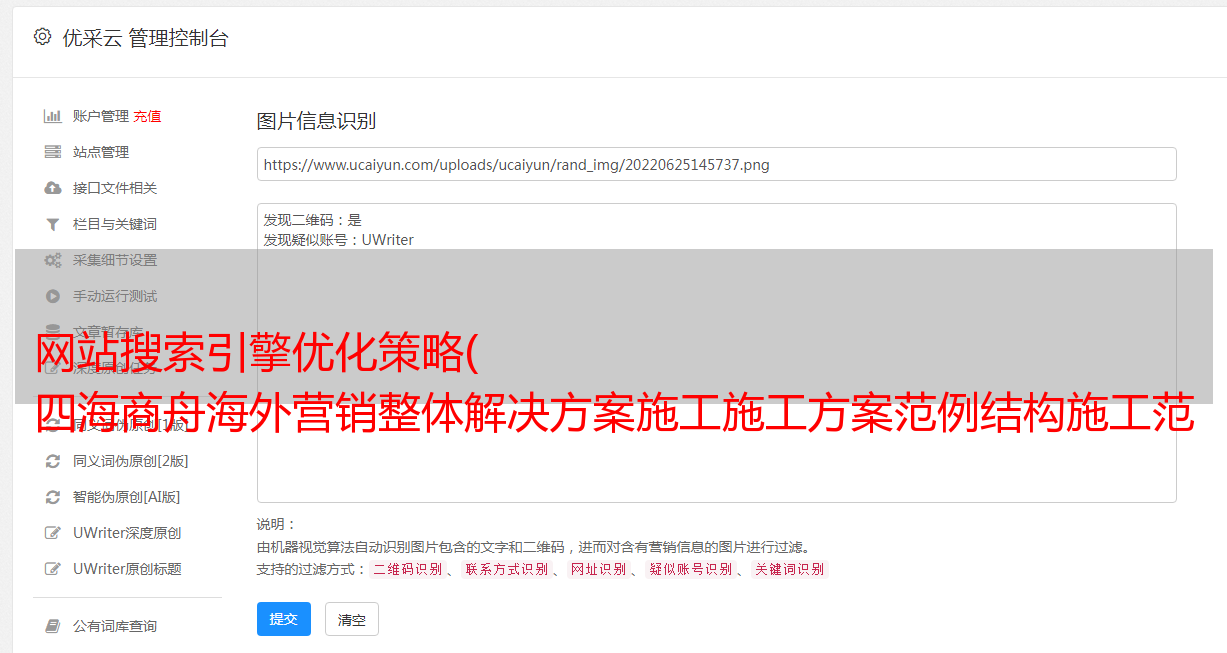Screen dimensions: 1227x653
Task: Open the UWriter原创标题 menu label
Action: [127, 569]
